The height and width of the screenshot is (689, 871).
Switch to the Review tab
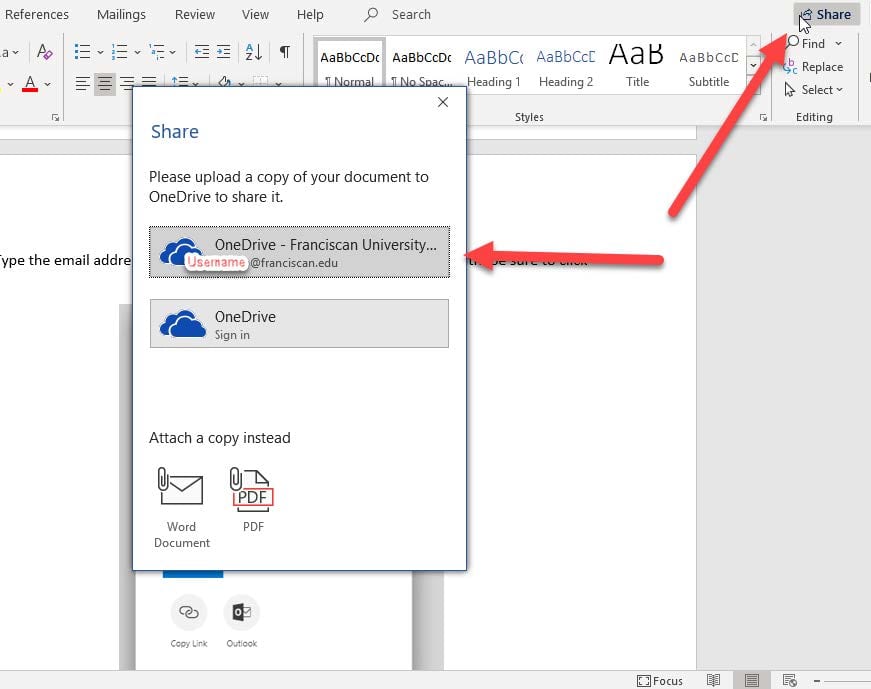[194, 14]
